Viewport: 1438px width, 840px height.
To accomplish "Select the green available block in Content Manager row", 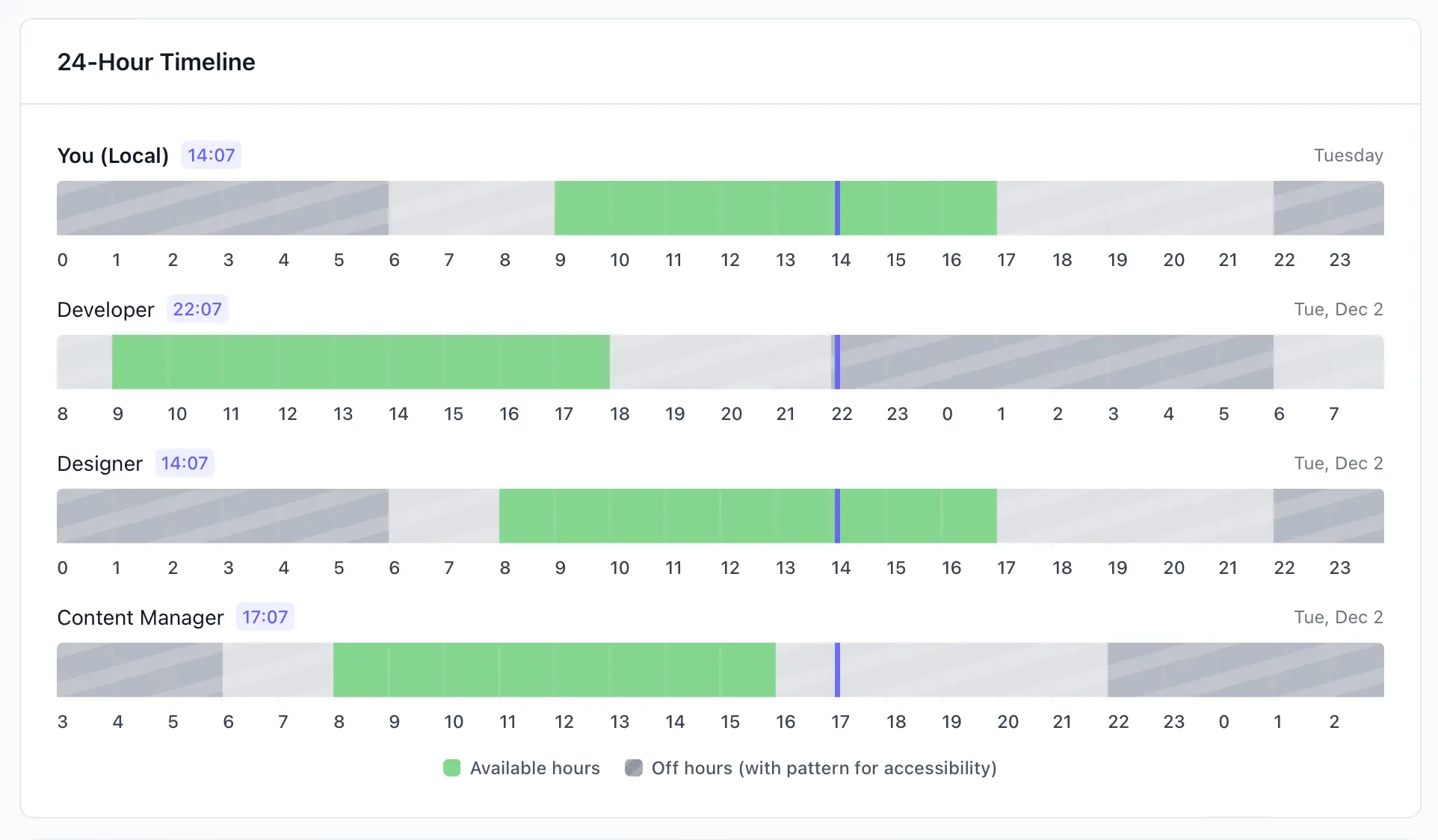I will 554,670.
